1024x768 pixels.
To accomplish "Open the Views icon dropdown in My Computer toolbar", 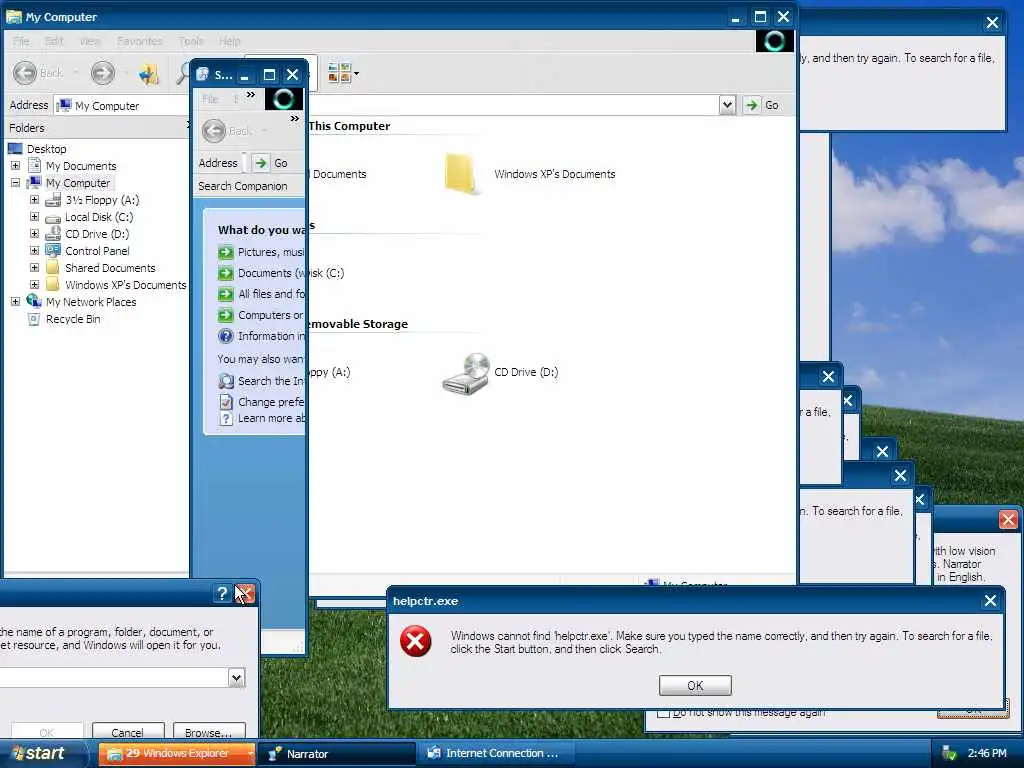I will 344,73.
